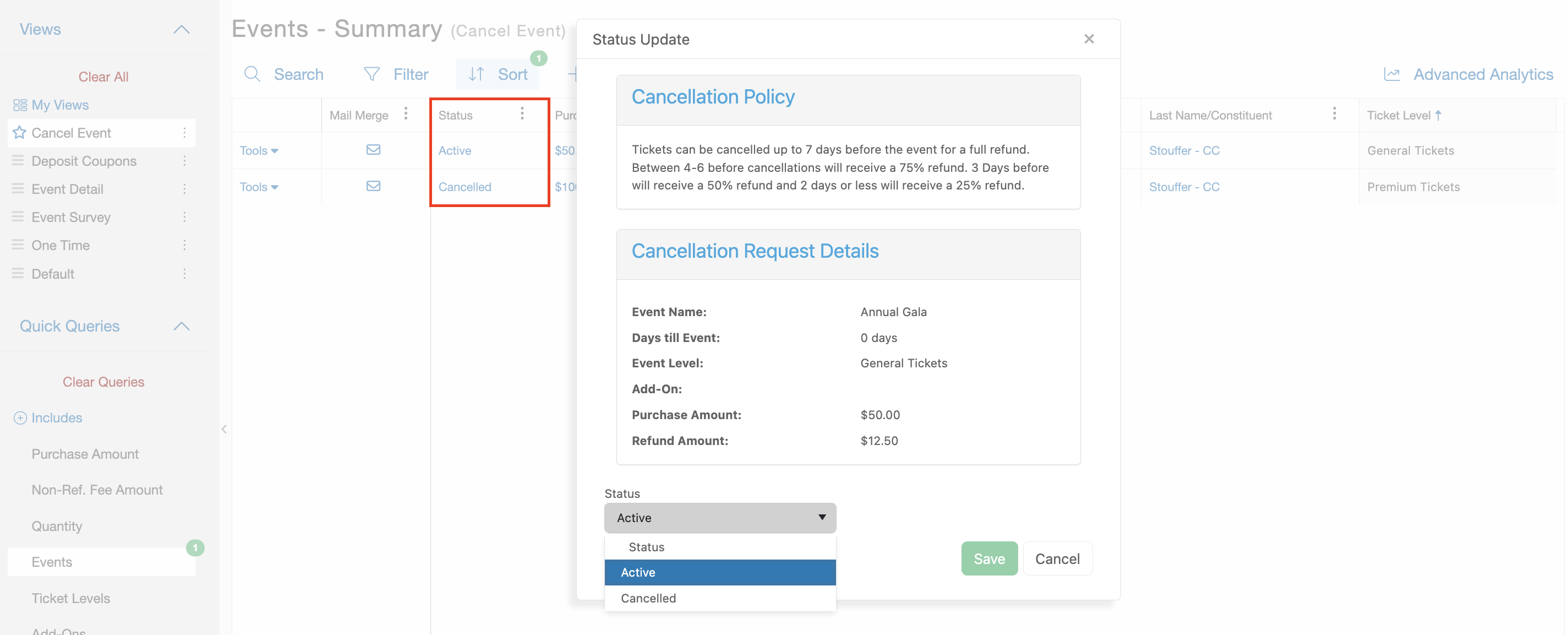Click the Sort arrows icon
Image resolution: width=1568 pixels, height=635 pixels.
[x=476, y=74]
